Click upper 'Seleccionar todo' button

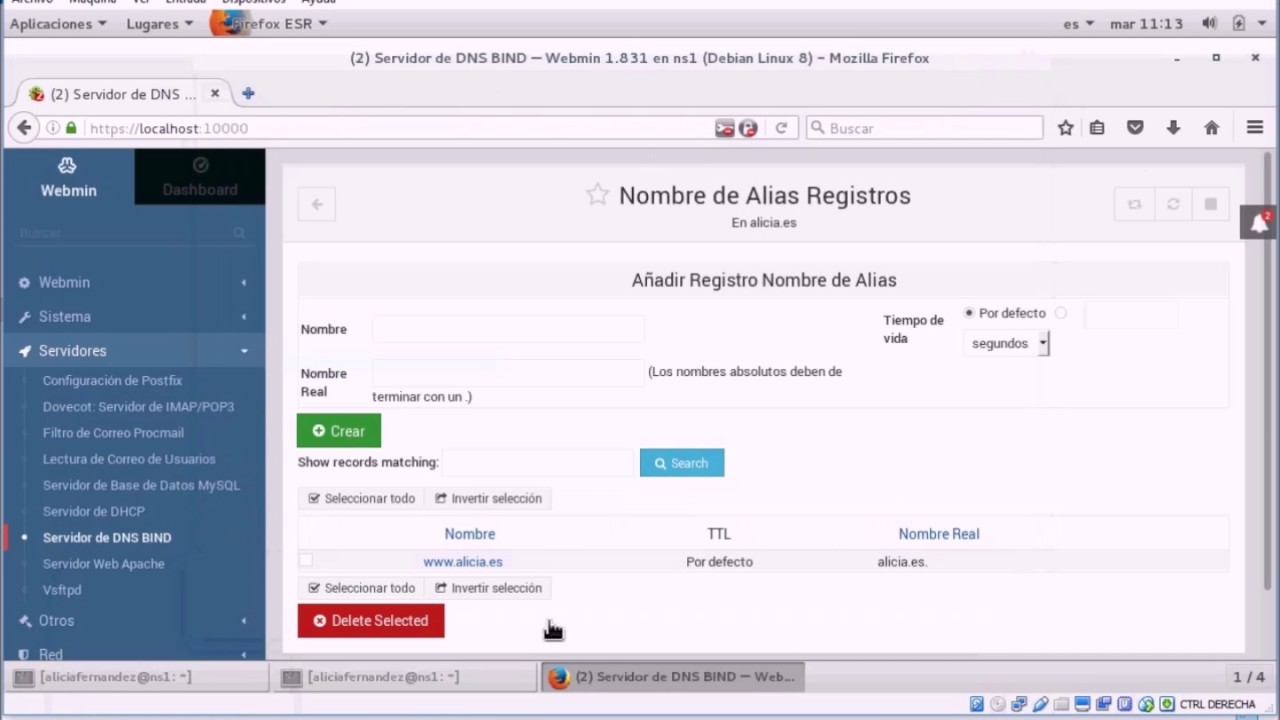coord(361,498)
